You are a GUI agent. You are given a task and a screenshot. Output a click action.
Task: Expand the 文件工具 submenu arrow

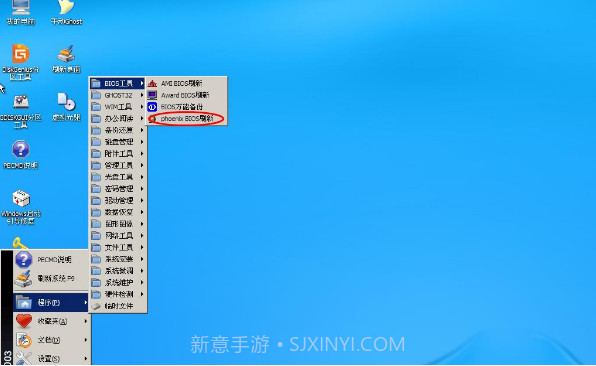tap(142, 247)
